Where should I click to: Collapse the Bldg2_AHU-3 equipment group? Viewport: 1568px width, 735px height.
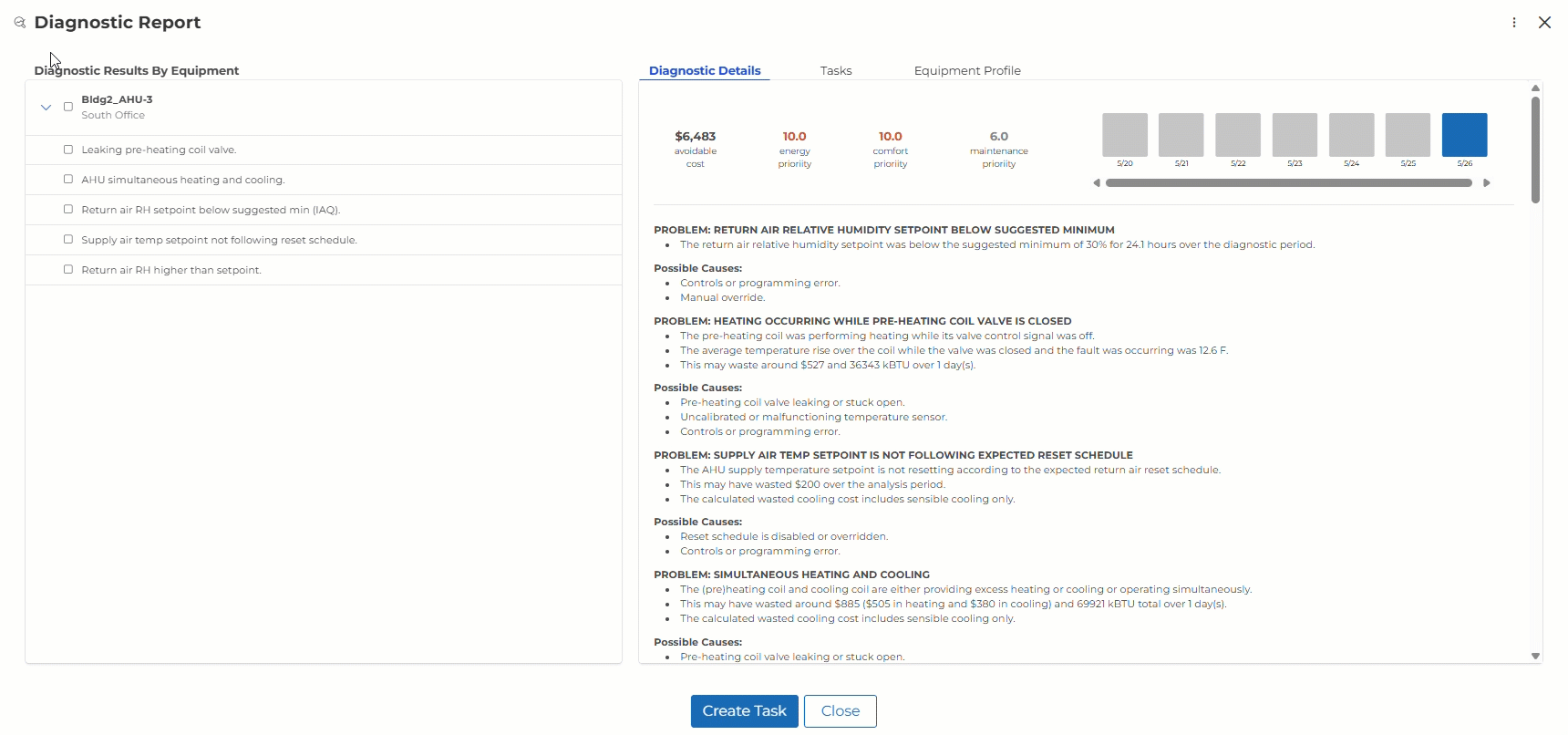pos(46,107)
